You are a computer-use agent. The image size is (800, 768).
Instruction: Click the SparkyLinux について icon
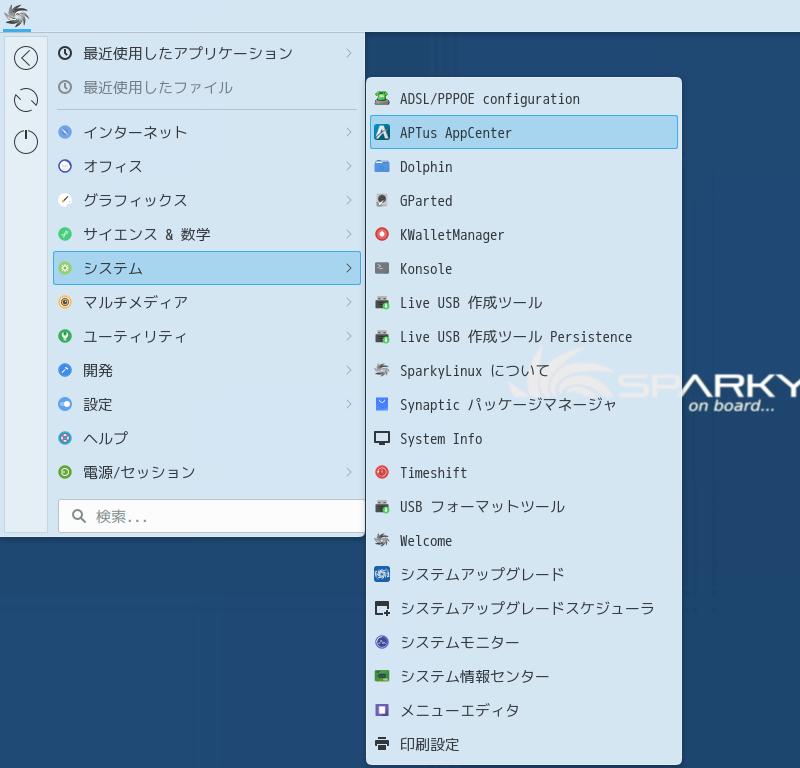pos(382,370)
